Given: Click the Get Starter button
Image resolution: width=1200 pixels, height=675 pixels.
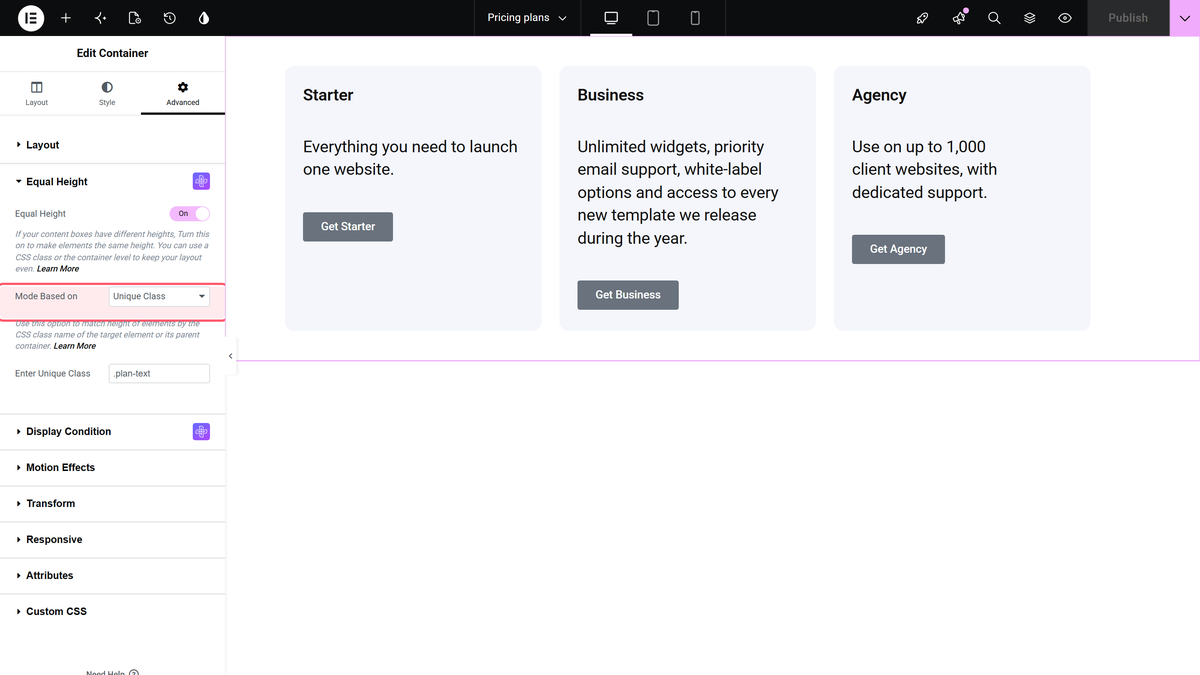Looking at the screenshot, I should (348, 227).
